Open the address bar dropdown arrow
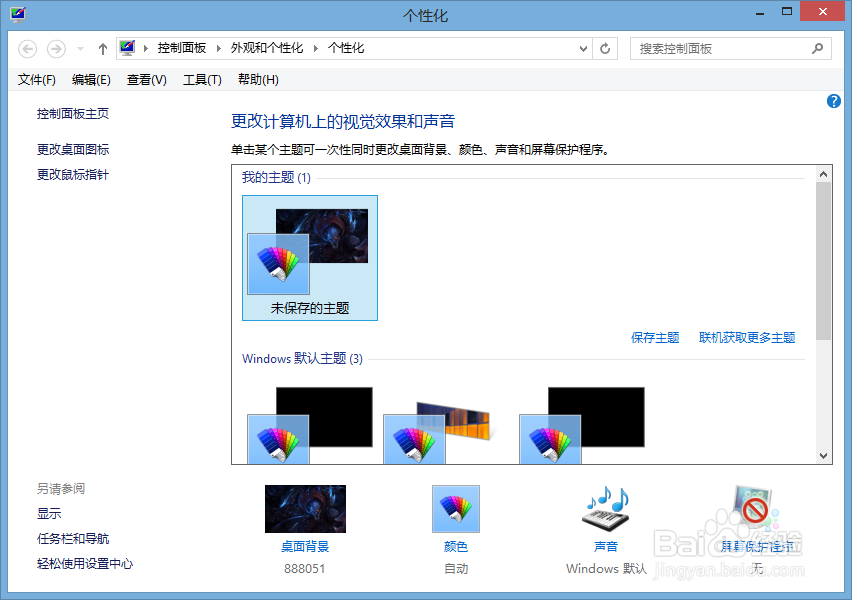 [x=581, y=48]
